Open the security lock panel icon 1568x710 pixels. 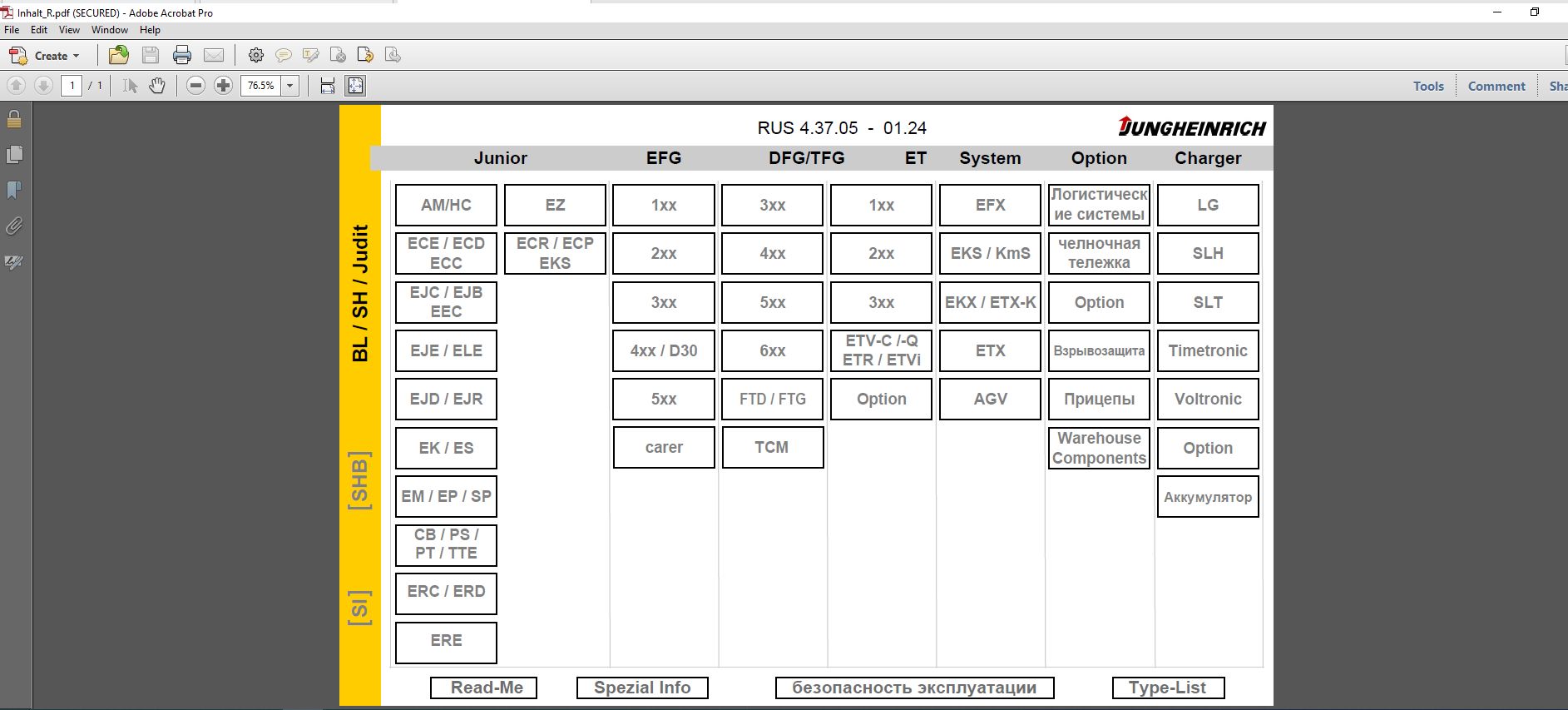pos(14,119)
